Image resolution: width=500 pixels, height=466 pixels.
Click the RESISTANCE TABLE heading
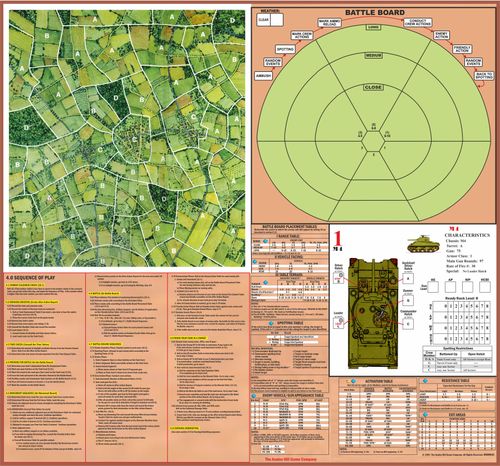tap(455, 380)
